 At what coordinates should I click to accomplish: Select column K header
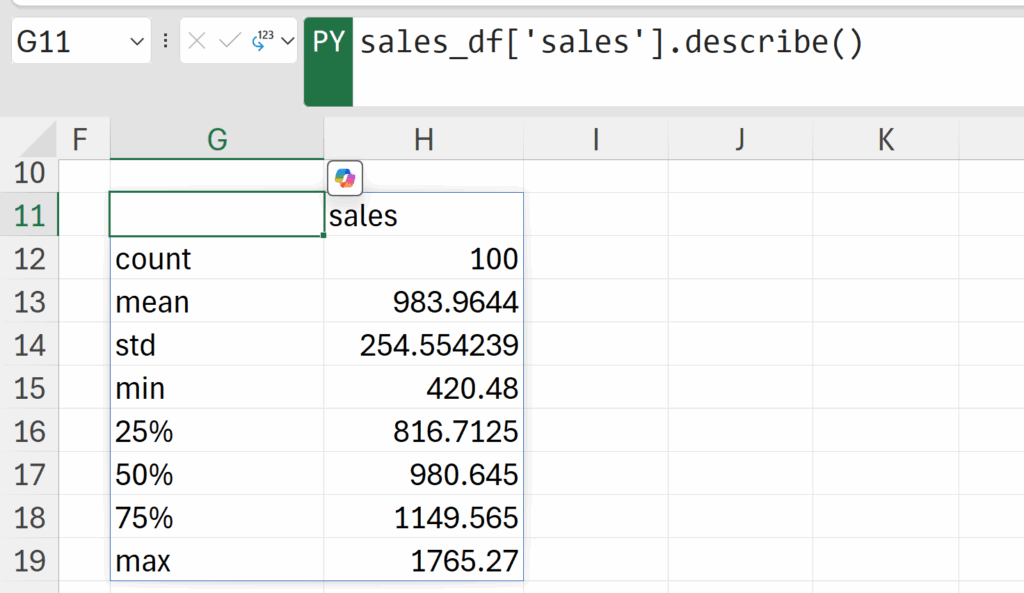pos(885,140)
